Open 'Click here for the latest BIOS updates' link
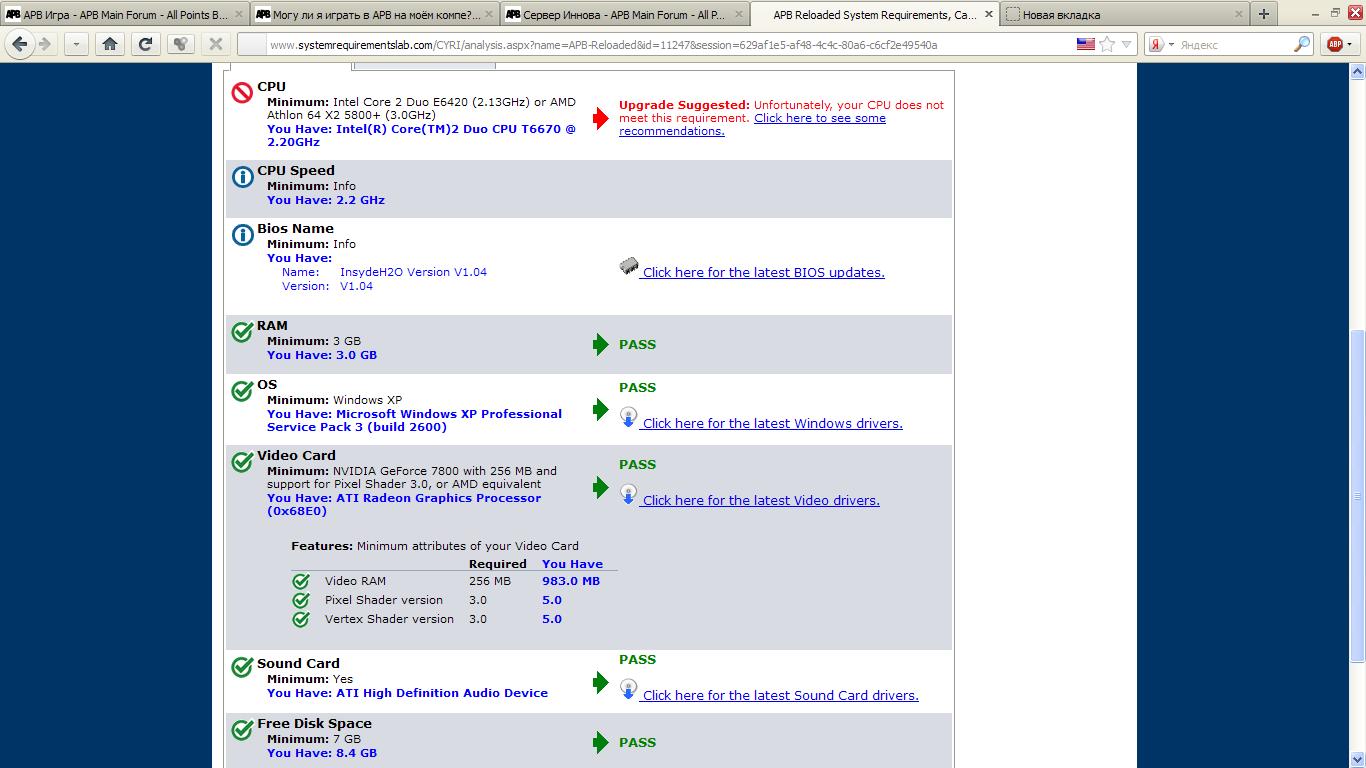The image size is (1366, 768). pyautogui.click(x=763, y=273)
